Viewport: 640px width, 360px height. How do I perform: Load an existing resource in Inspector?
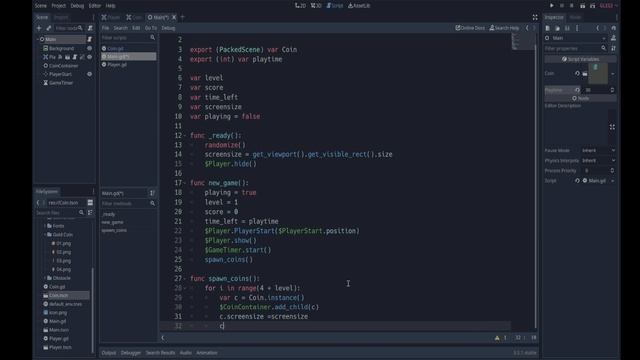(x=557, y=28)
